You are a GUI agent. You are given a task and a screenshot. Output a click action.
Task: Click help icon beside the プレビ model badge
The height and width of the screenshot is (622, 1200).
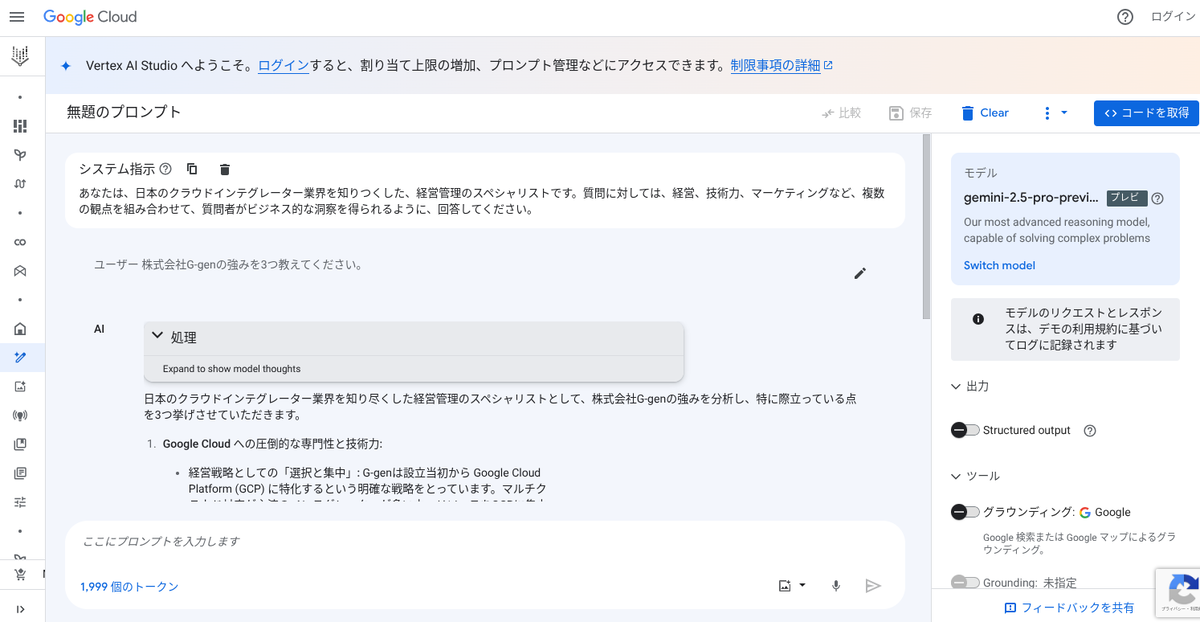pos(1157,198)
